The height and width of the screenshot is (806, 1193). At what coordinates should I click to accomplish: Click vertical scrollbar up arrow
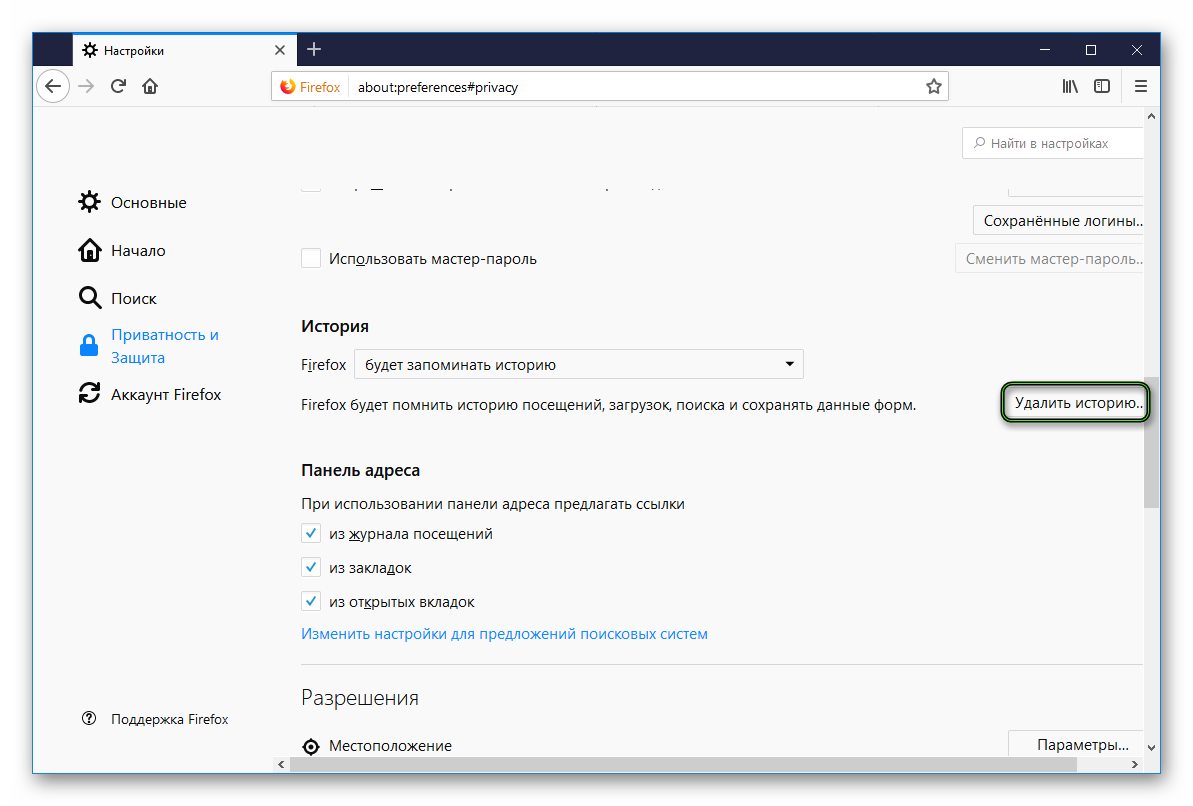click(1151, 116)
